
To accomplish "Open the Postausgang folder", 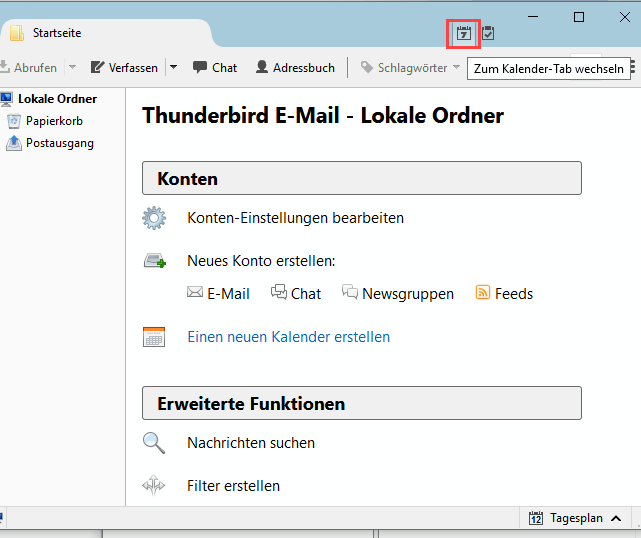I will click(60, 143).
